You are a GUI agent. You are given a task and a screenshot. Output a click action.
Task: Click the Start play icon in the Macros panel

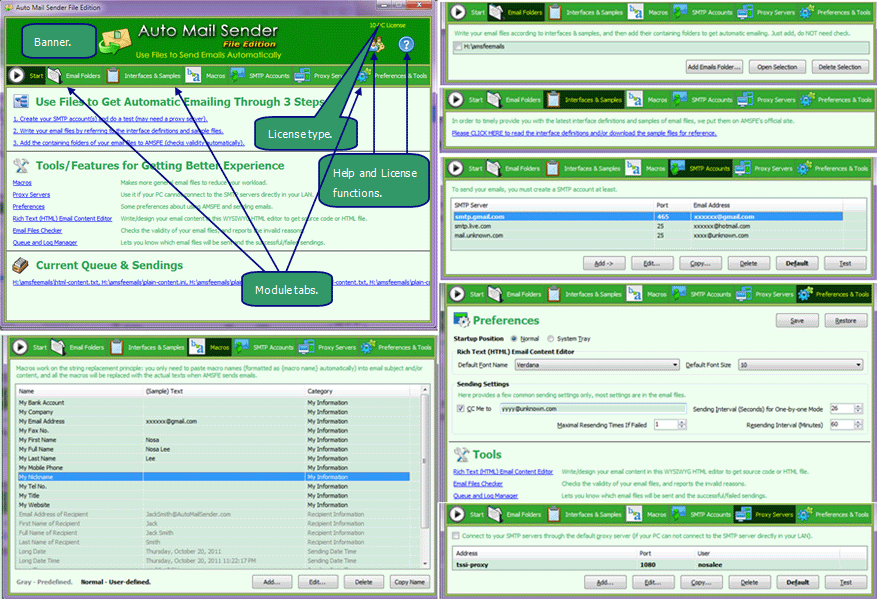point(20,347)
